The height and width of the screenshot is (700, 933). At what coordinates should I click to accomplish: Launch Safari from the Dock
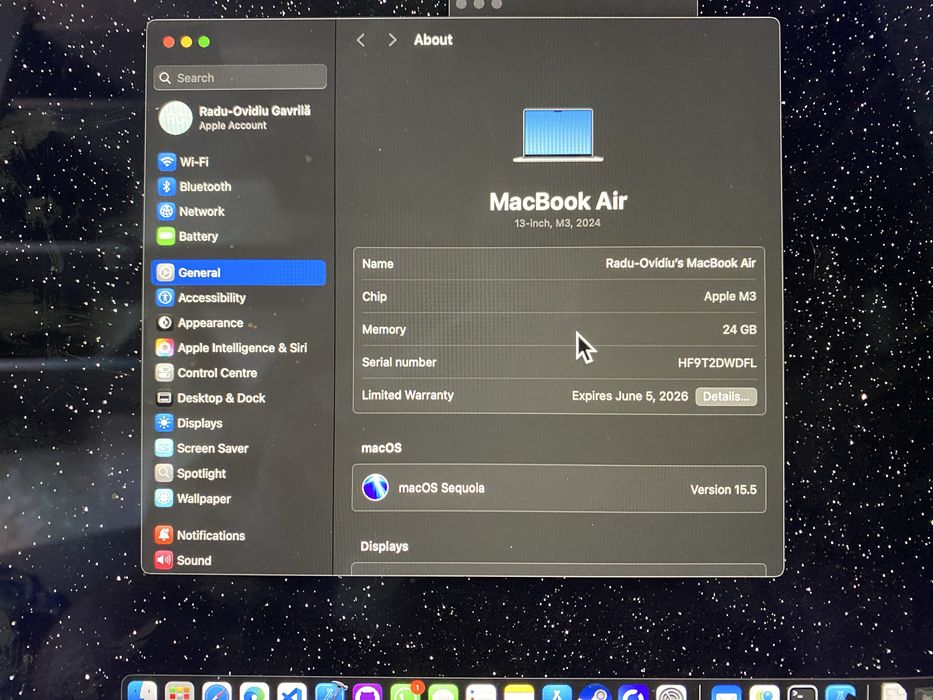point(217,691)
